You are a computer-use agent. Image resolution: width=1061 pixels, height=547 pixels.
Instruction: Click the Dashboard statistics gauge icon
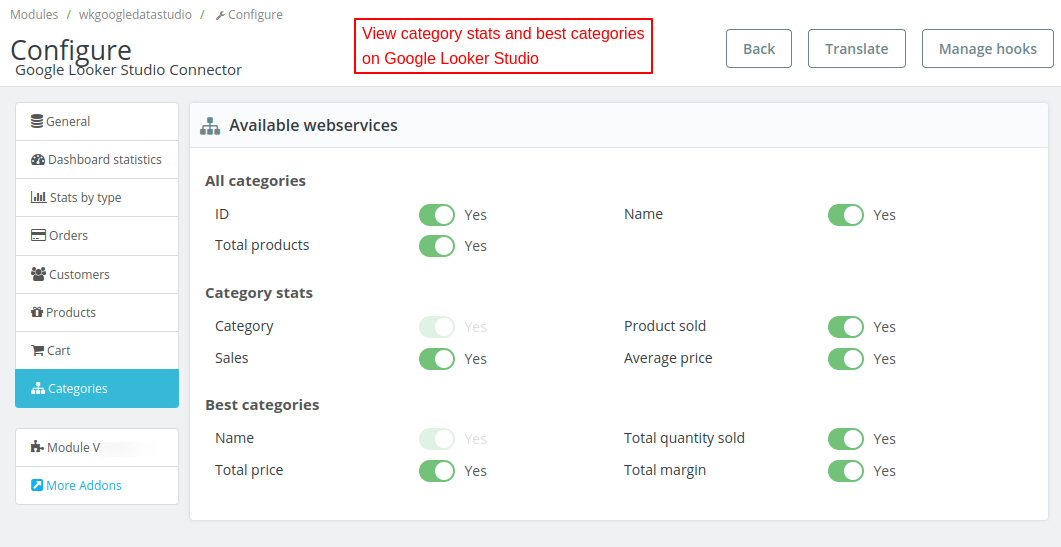(x=38, y=160)
